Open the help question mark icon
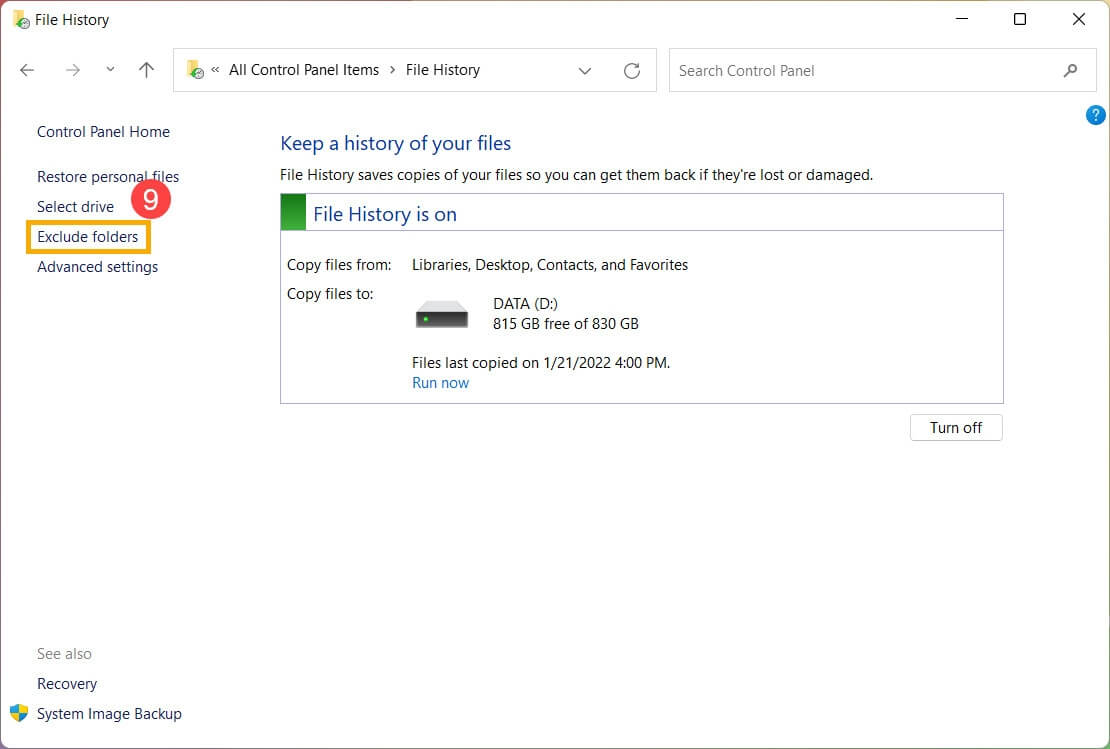 pos(1095,115)
